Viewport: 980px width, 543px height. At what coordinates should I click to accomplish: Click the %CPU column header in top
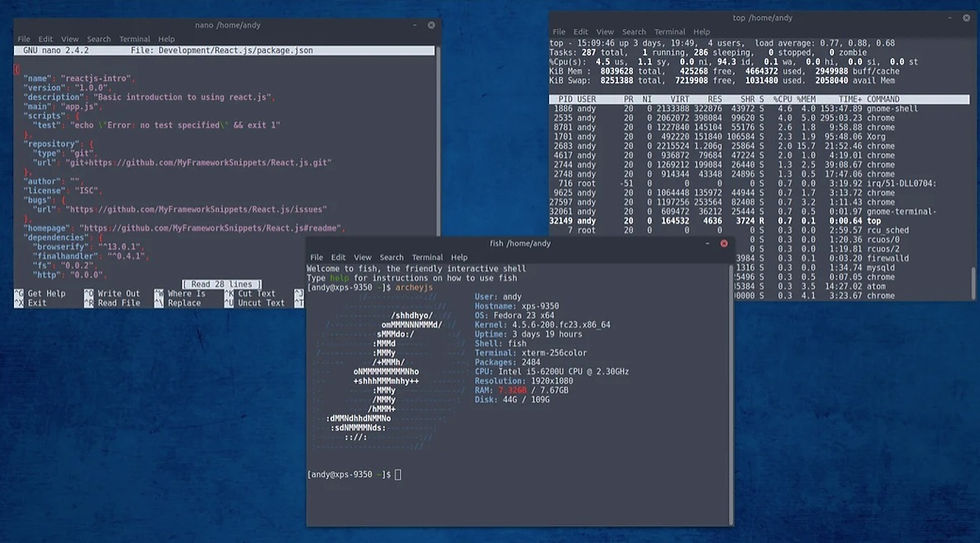point(782,99)
